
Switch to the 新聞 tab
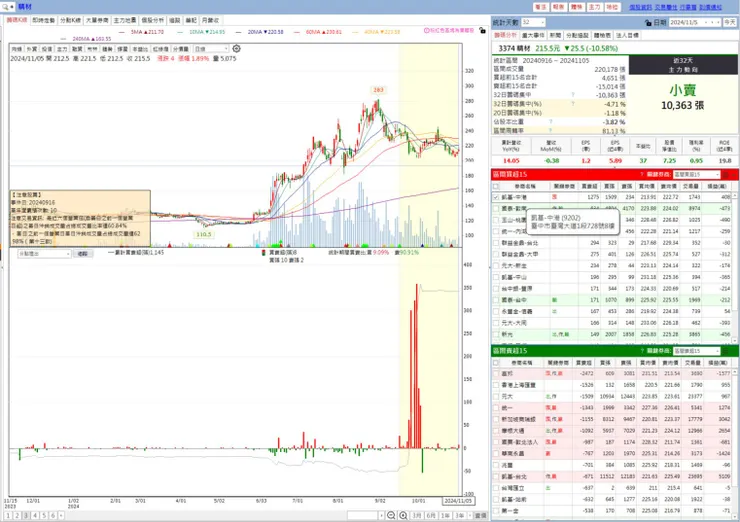555,35
